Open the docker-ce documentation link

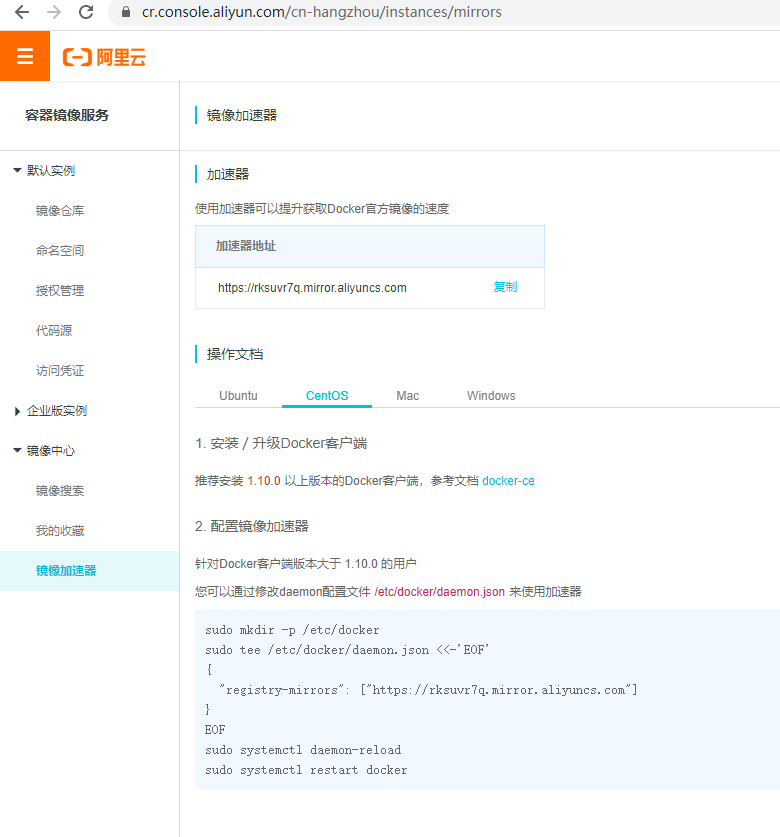(x=508, y=481)
